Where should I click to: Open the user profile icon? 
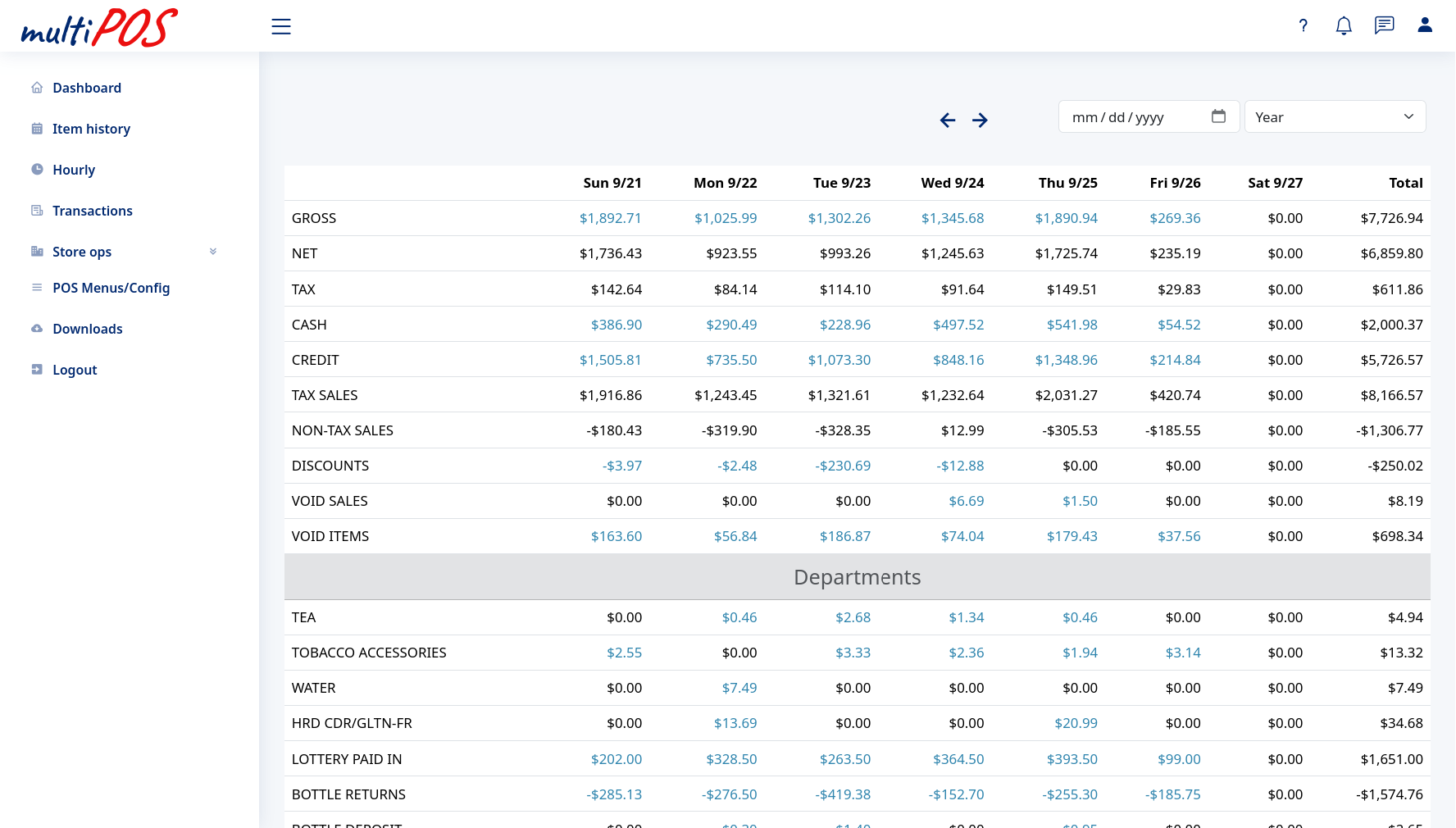coord(1424,25)
